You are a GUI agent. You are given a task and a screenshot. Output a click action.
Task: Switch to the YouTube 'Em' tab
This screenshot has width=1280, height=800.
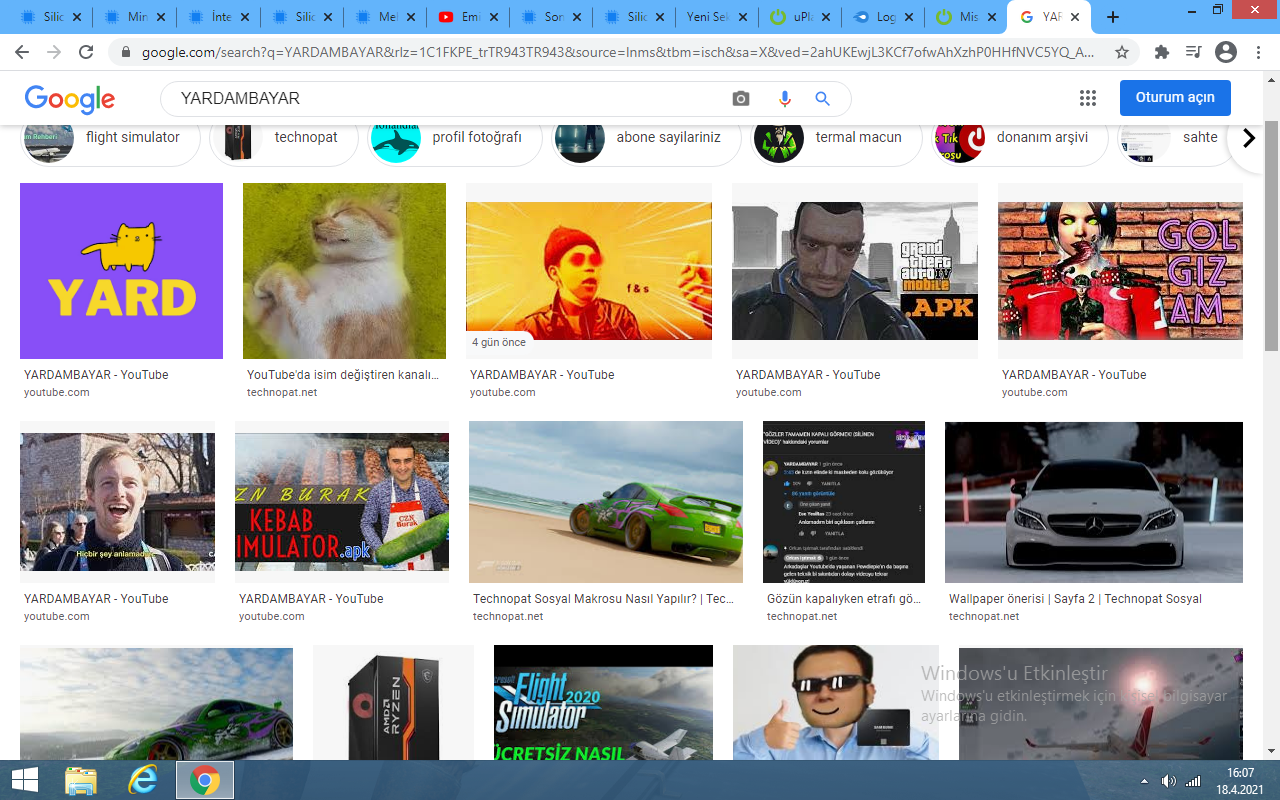click(x=467, y=17)
